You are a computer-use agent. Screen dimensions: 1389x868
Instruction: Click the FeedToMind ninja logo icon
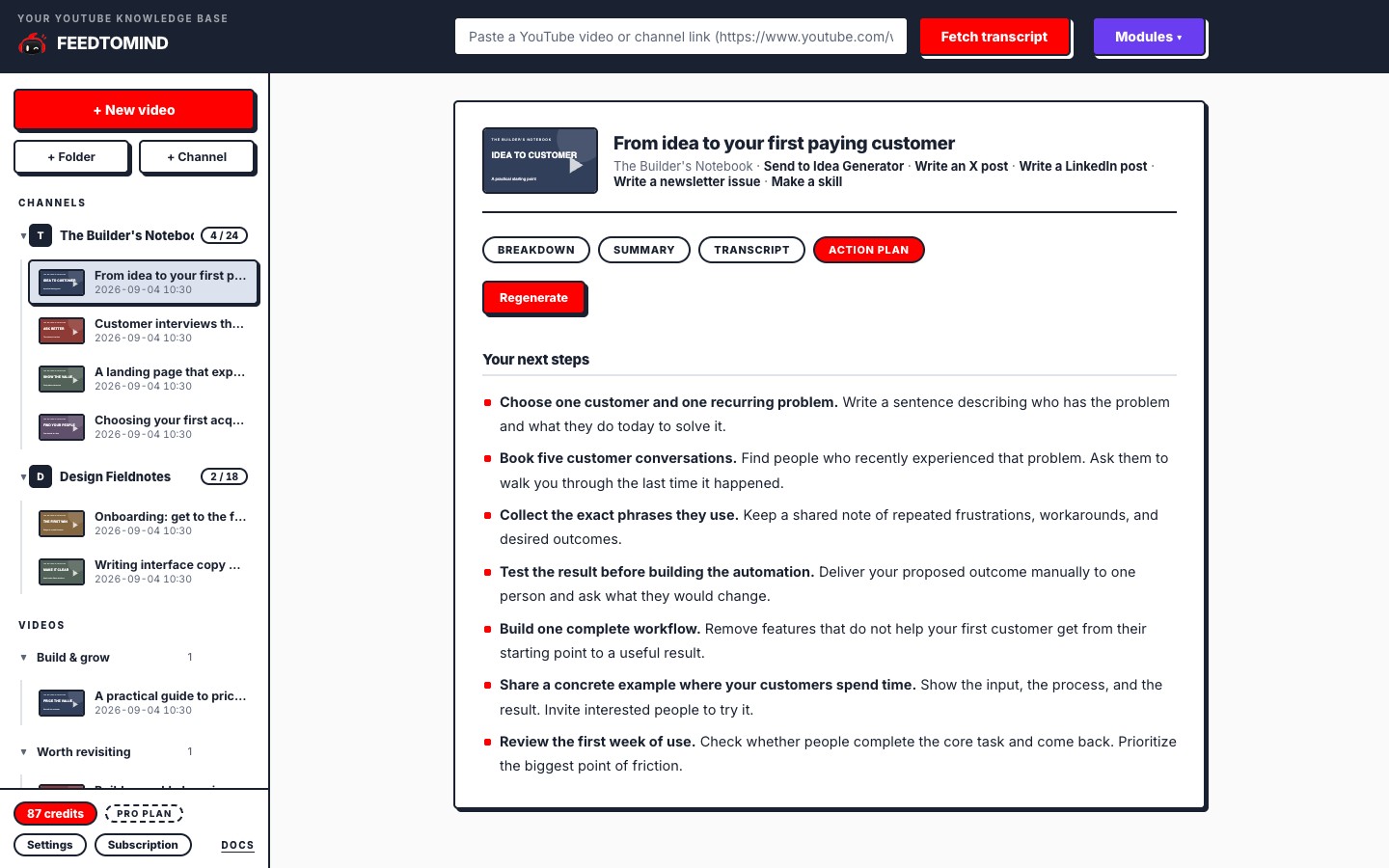coord(33,43)
